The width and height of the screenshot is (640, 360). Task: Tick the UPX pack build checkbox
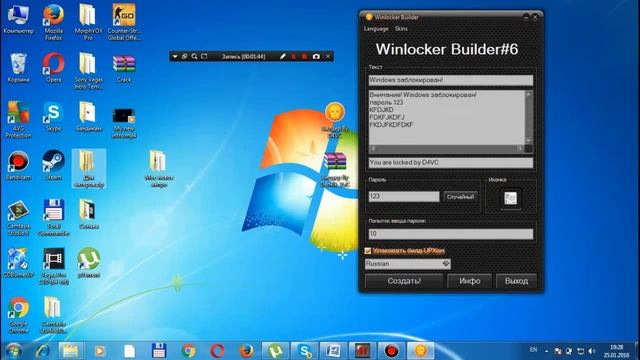pyautogui.click(x=368, y=251)
